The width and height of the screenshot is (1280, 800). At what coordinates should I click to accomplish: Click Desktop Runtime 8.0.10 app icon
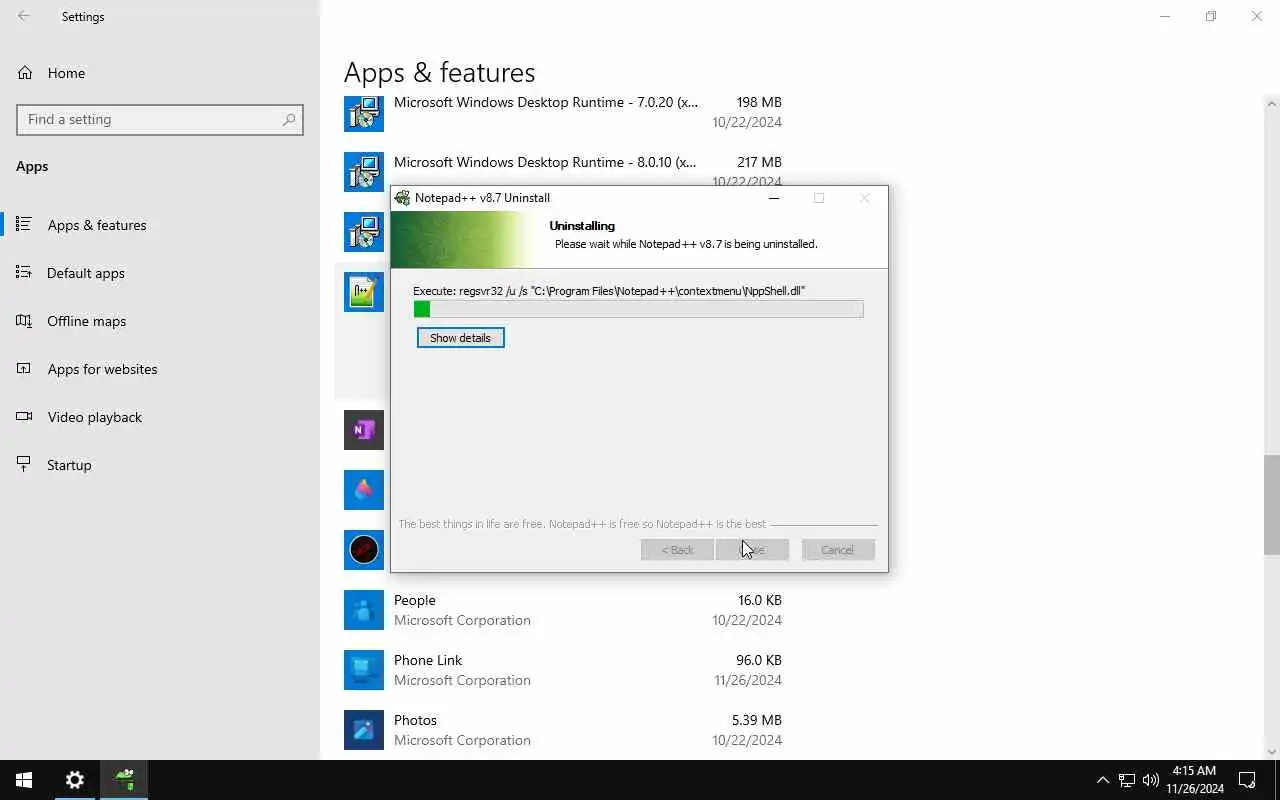(x=364, y=172)
